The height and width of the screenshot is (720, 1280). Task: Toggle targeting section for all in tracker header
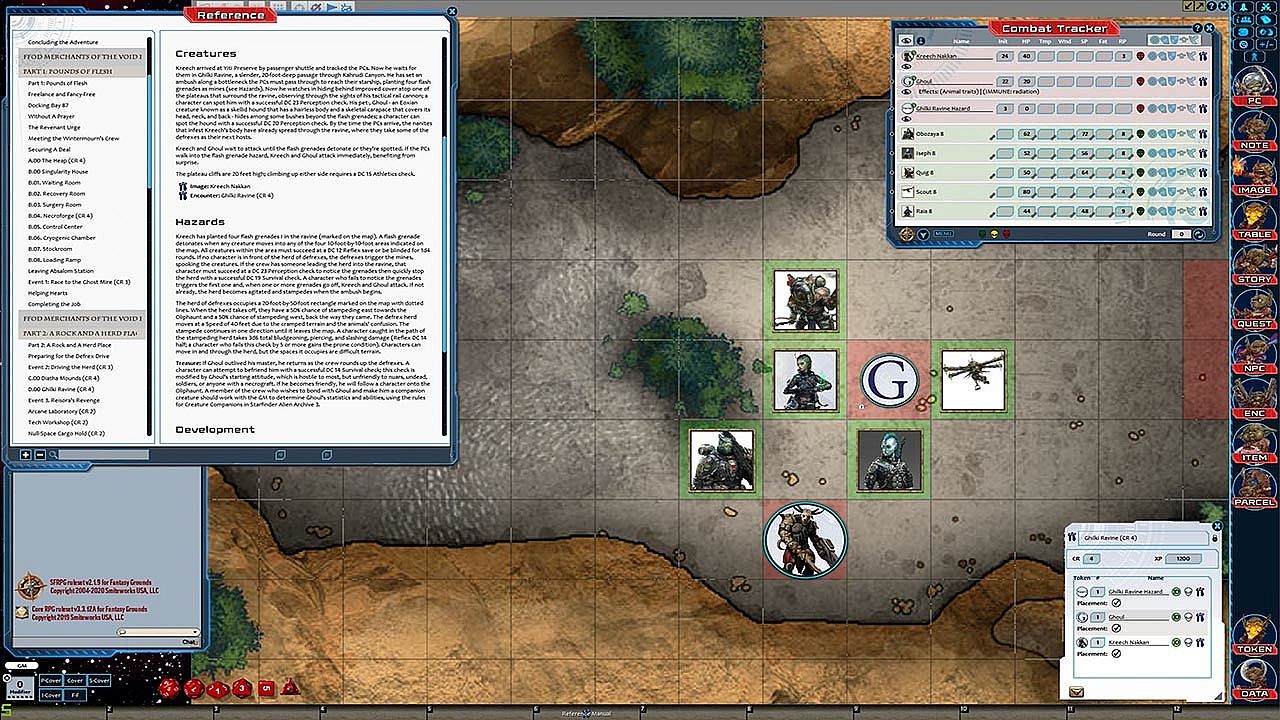click(x=1154, y=41)
